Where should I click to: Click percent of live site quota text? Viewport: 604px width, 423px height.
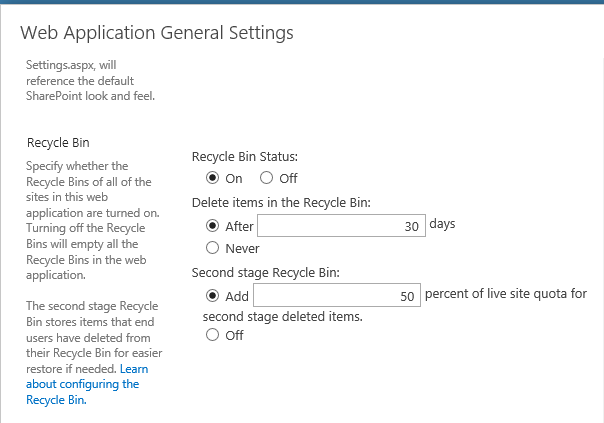508,295
